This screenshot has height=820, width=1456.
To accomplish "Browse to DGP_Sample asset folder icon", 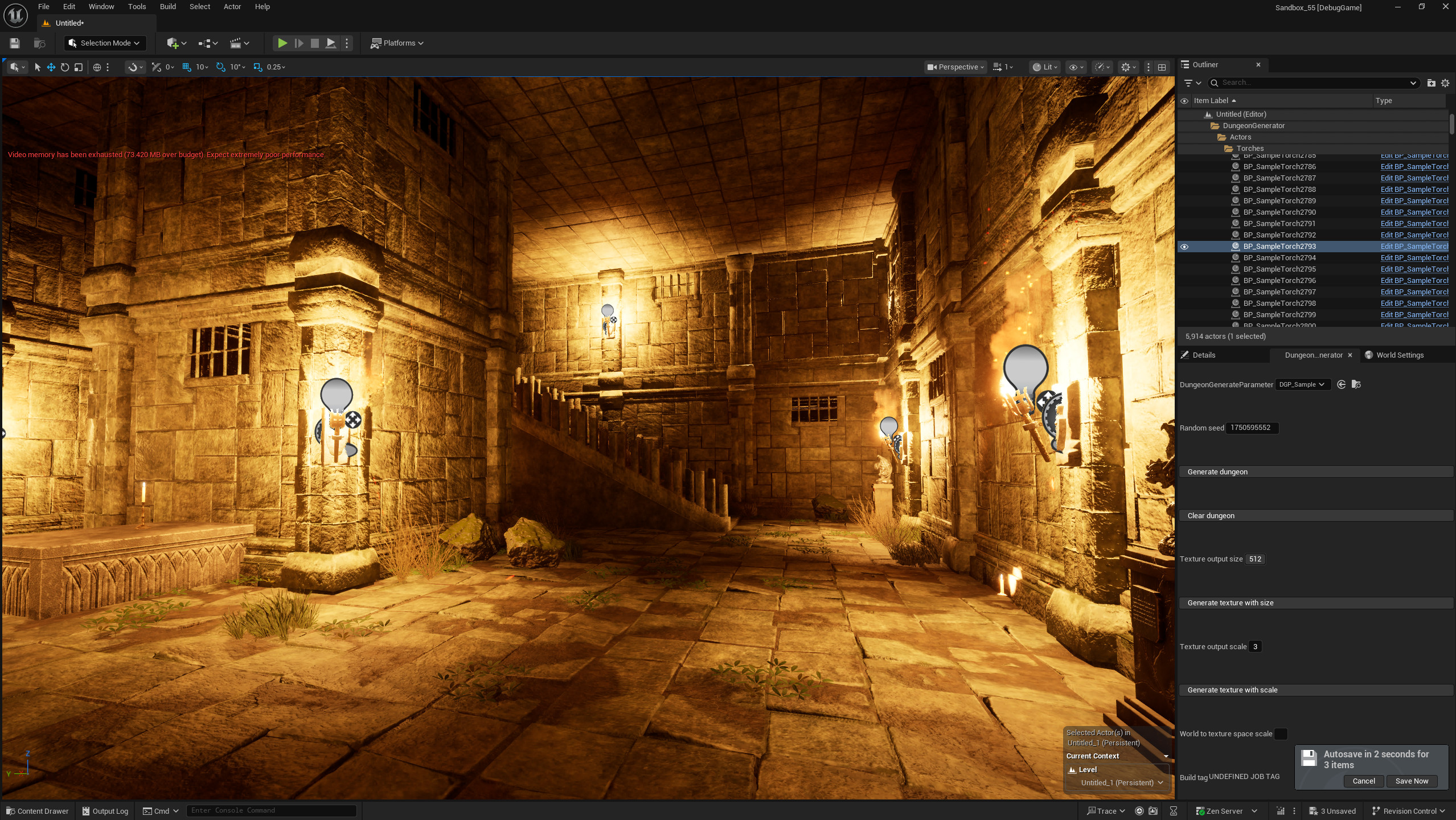I will click(x=1356, y=385).
